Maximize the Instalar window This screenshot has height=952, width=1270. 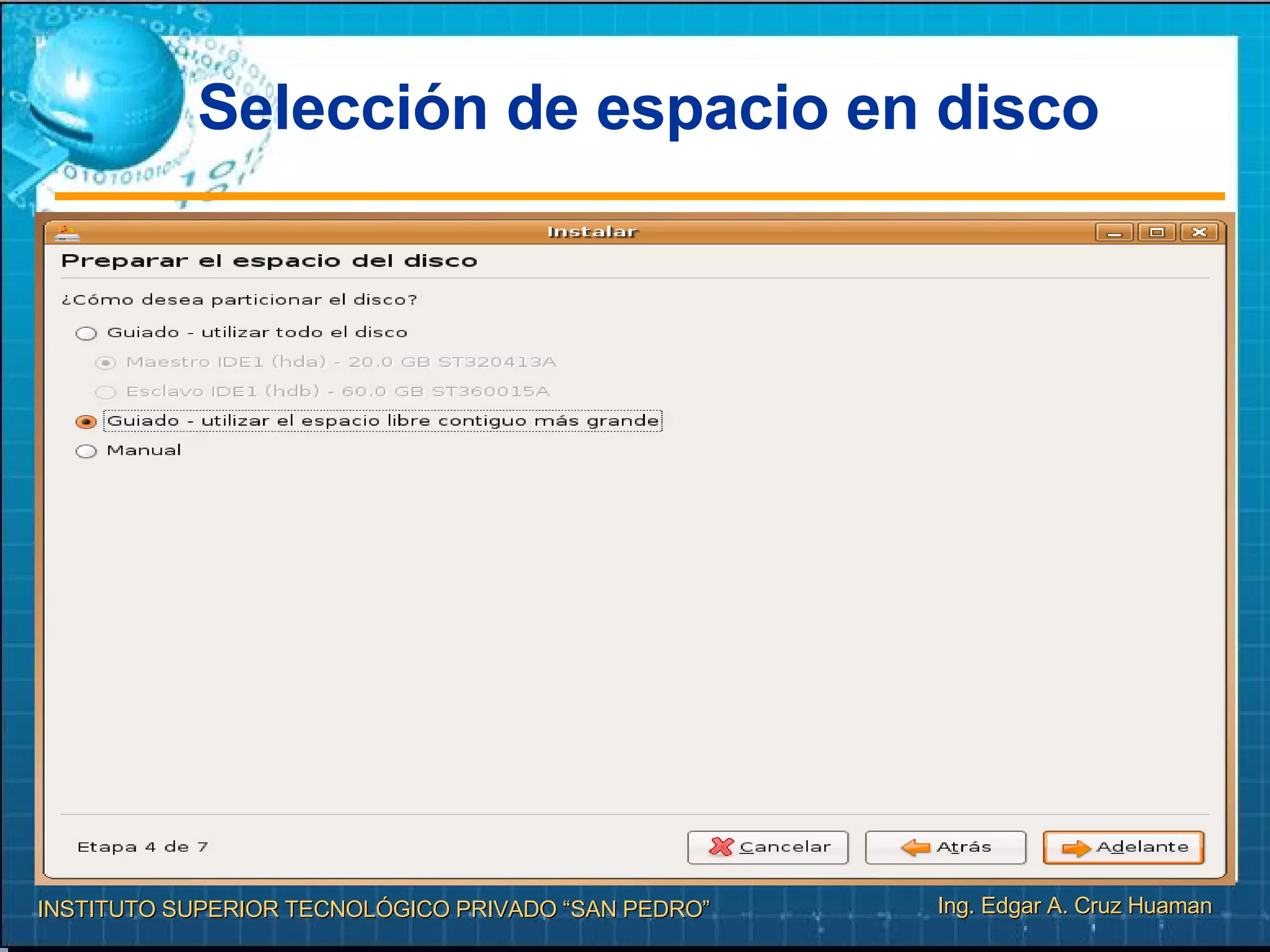point(1157,232)
